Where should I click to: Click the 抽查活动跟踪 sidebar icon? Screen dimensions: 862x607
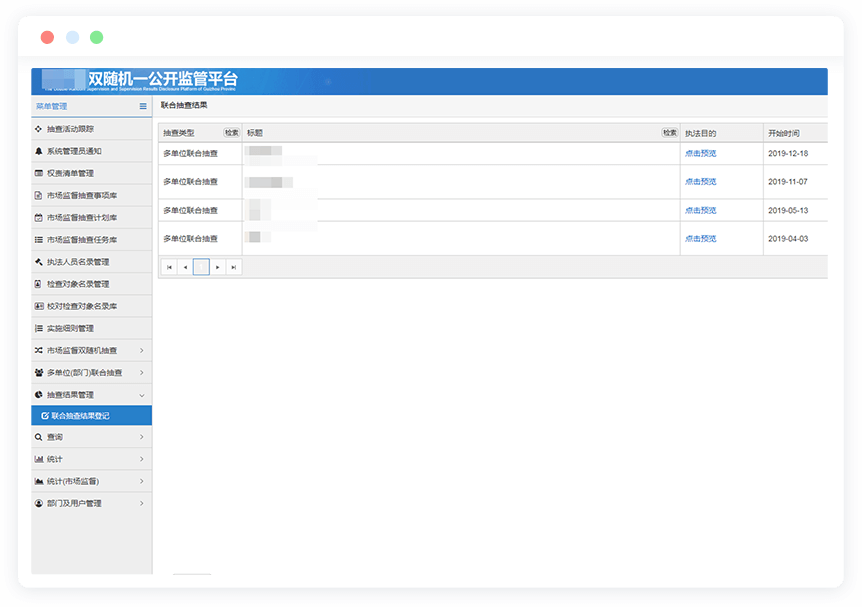click(x=39, y=129)
